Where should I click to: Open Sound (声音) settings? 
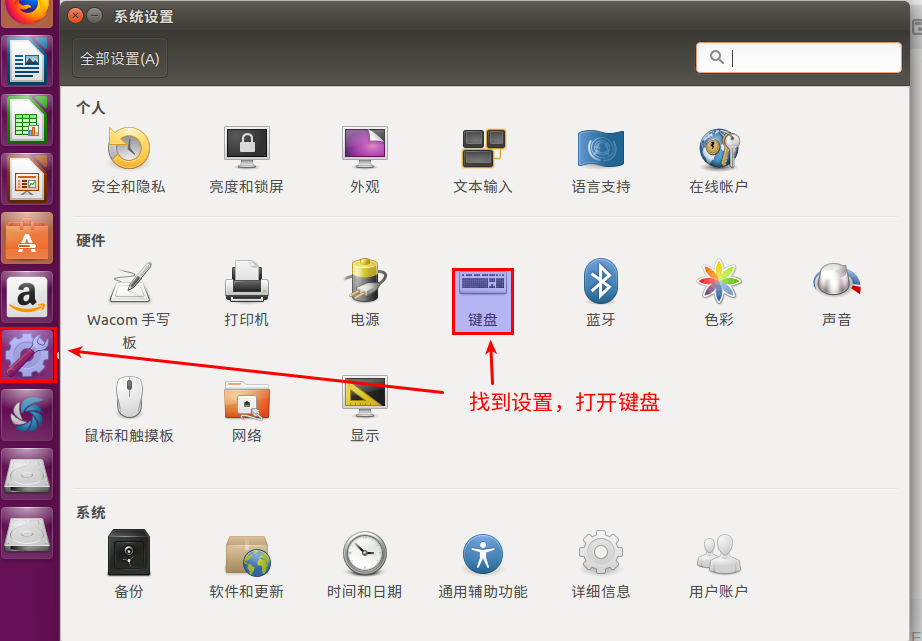point(837,294)
